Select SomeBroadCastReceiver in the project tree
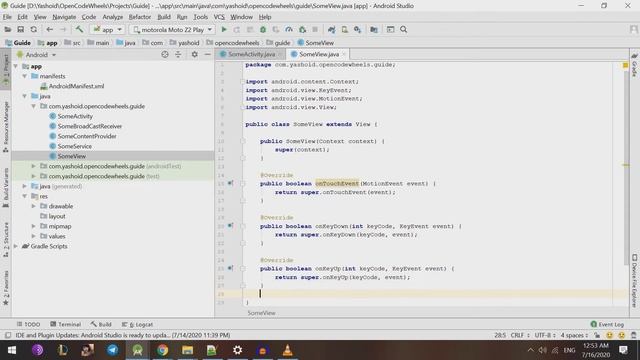The image size is (640, 360). click(x=90, y=126)
